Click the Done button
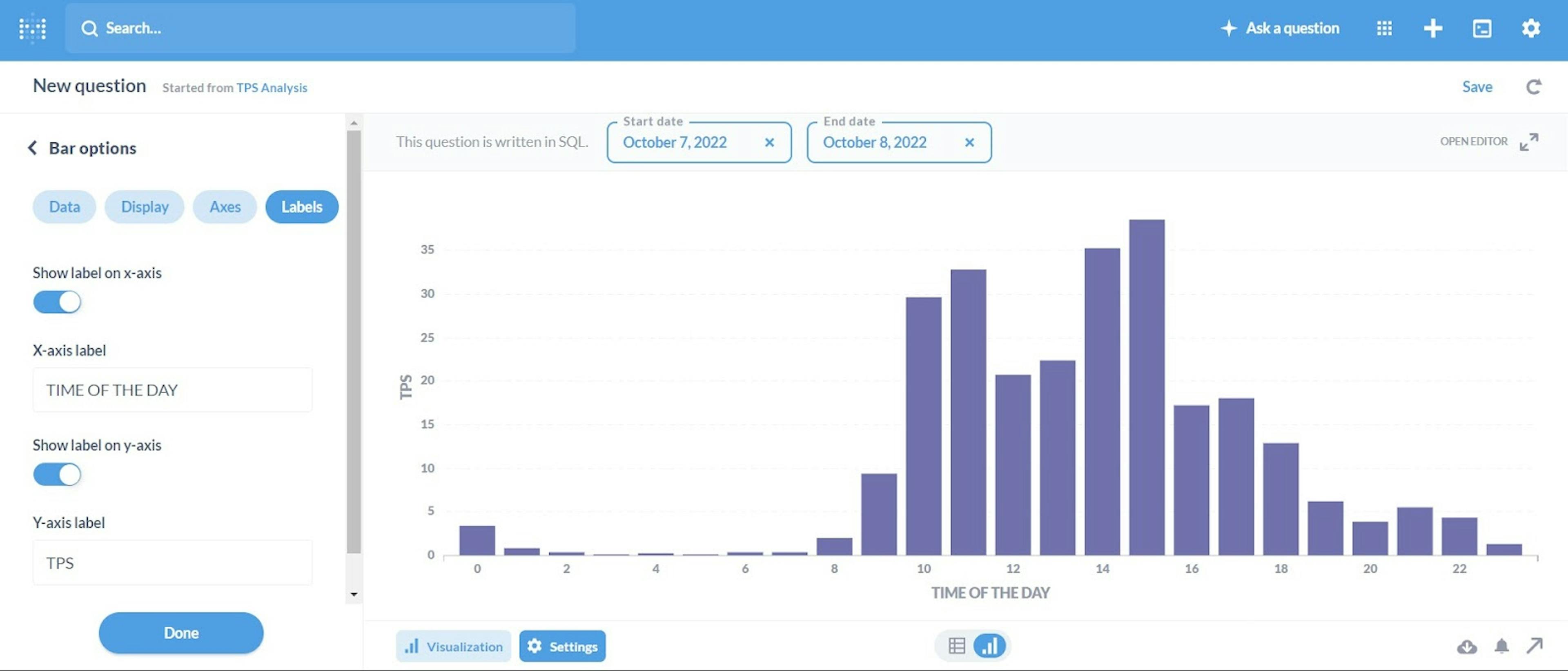The height and width of the screenshot is (671, 1568). [181, 633]
